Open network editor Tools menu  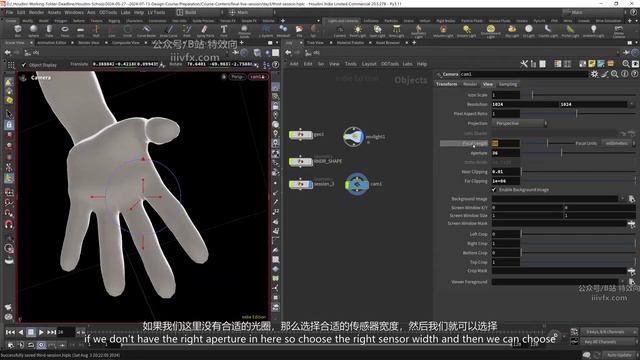tap(351, 64)
